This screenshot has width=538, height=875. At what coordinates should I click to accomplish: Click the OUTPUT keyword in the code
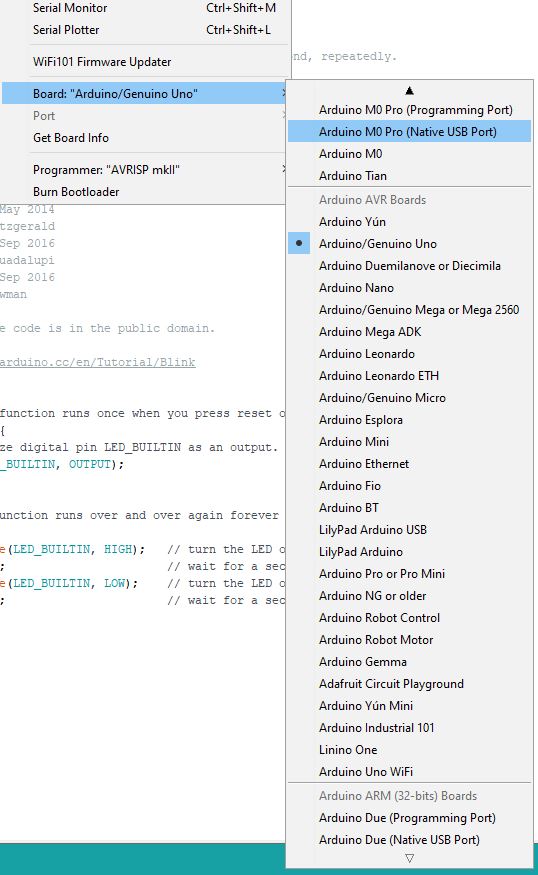click(x=89, y=464)
